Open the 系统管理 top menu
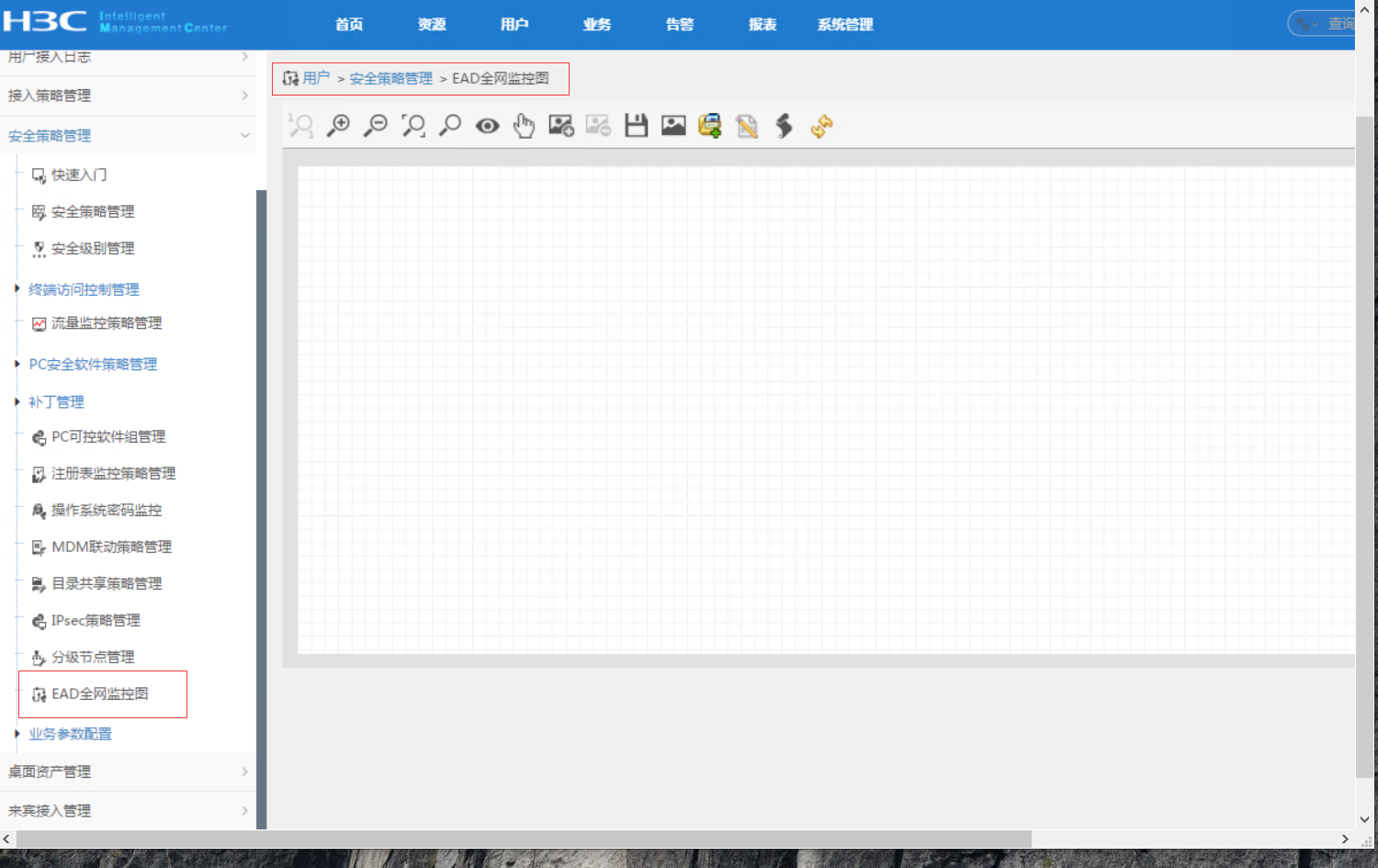The image size is (1378, 868). (844, 25)
